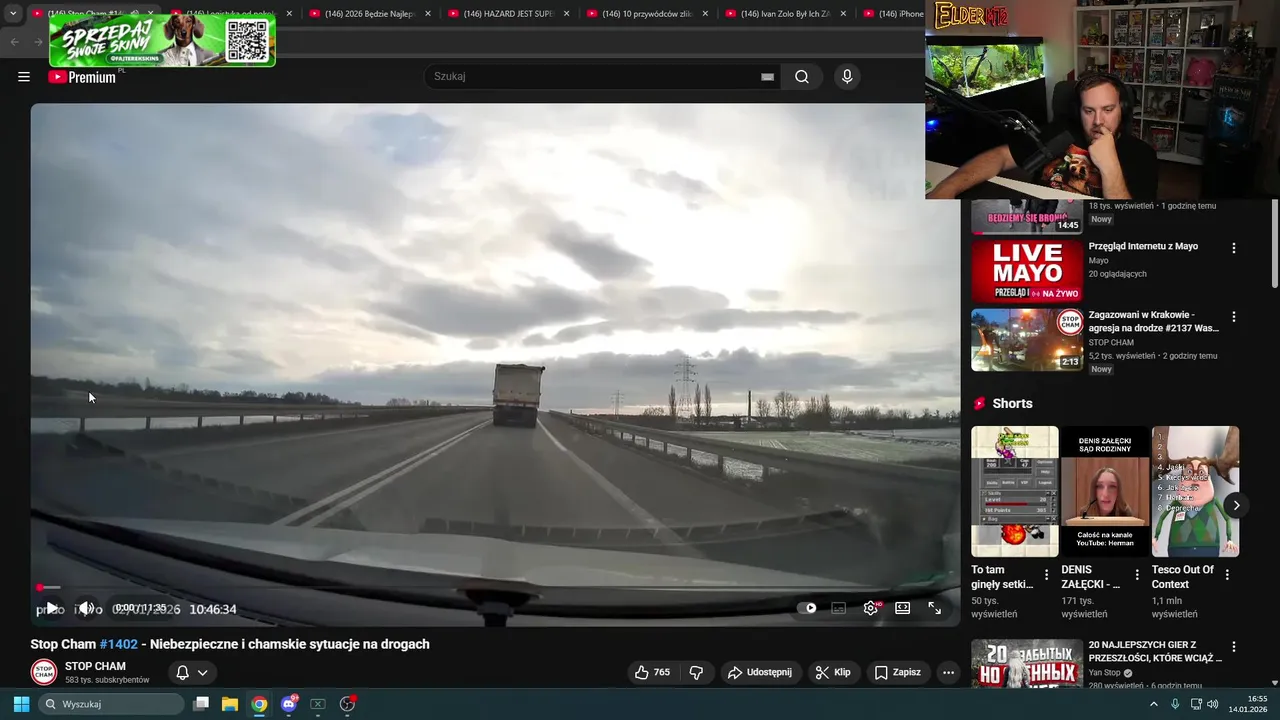Image resolution: width=1280 pixels, height=720 pixels.
Task: Start voice search with microphone
Action: [847, 77]
